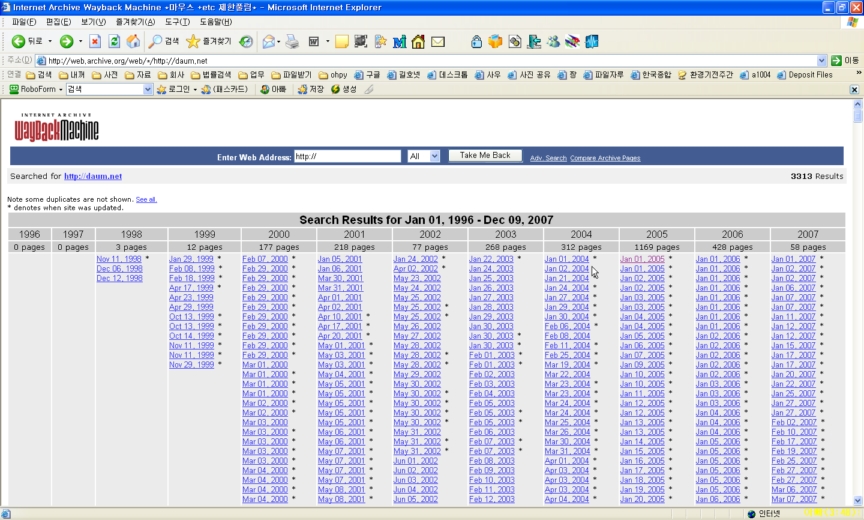Open the History clock icon
Viewport: 864px width, 520px height.
246,41
